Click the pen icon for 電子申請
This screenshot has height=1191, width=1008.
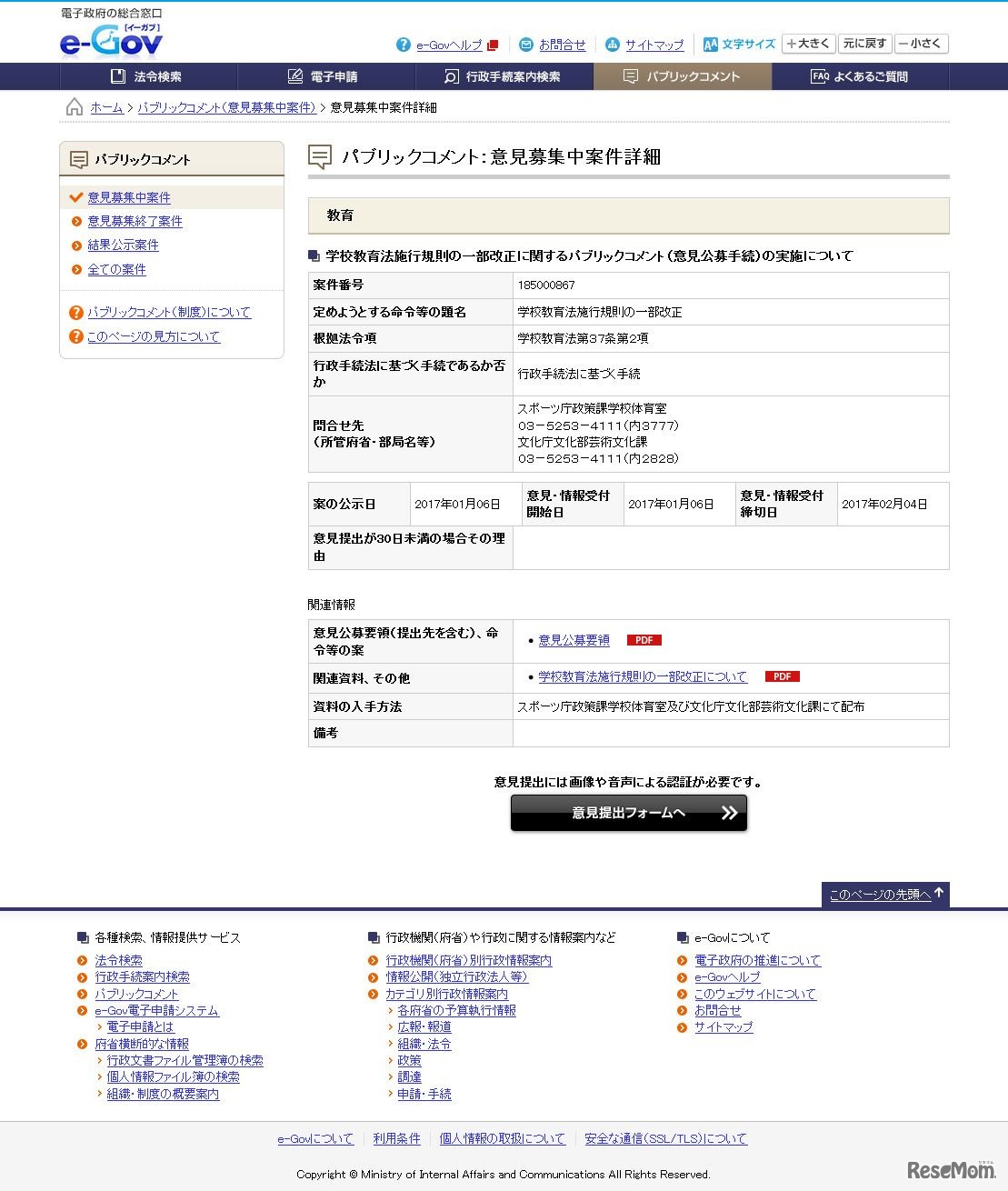click(x=294, y=76)
